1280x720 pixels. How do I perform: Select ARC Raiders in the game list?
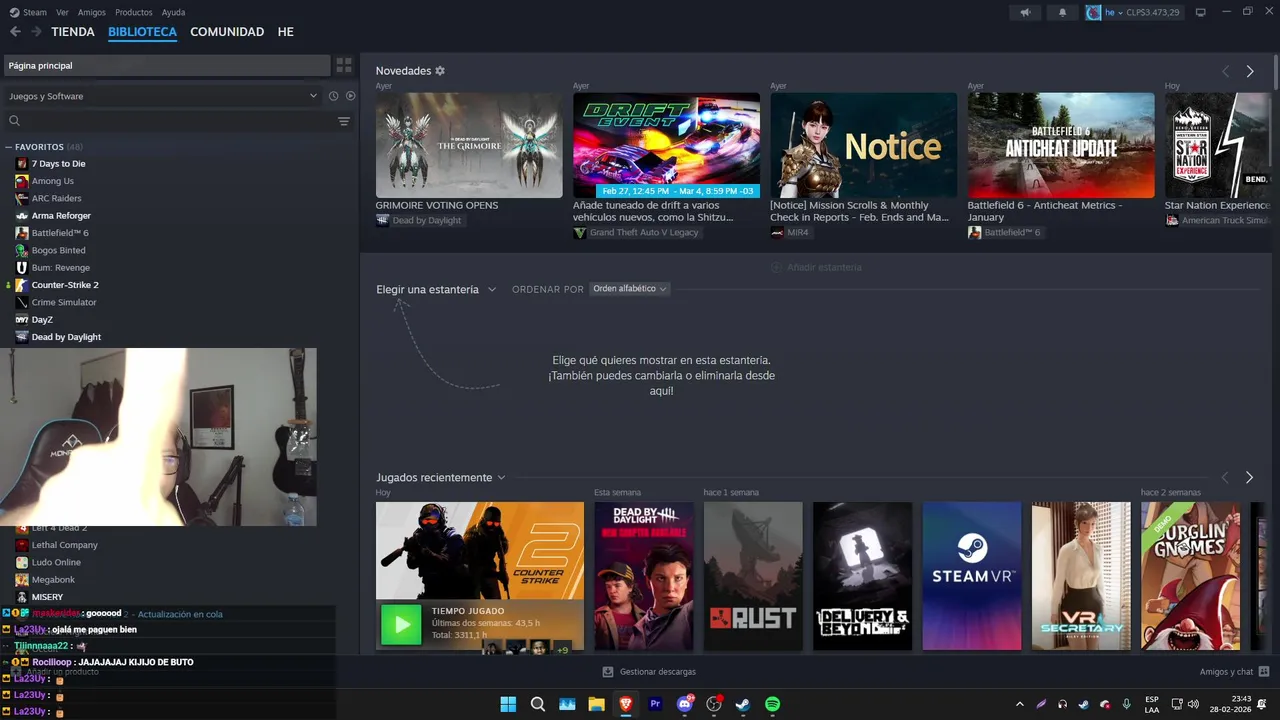coord(56,198)
